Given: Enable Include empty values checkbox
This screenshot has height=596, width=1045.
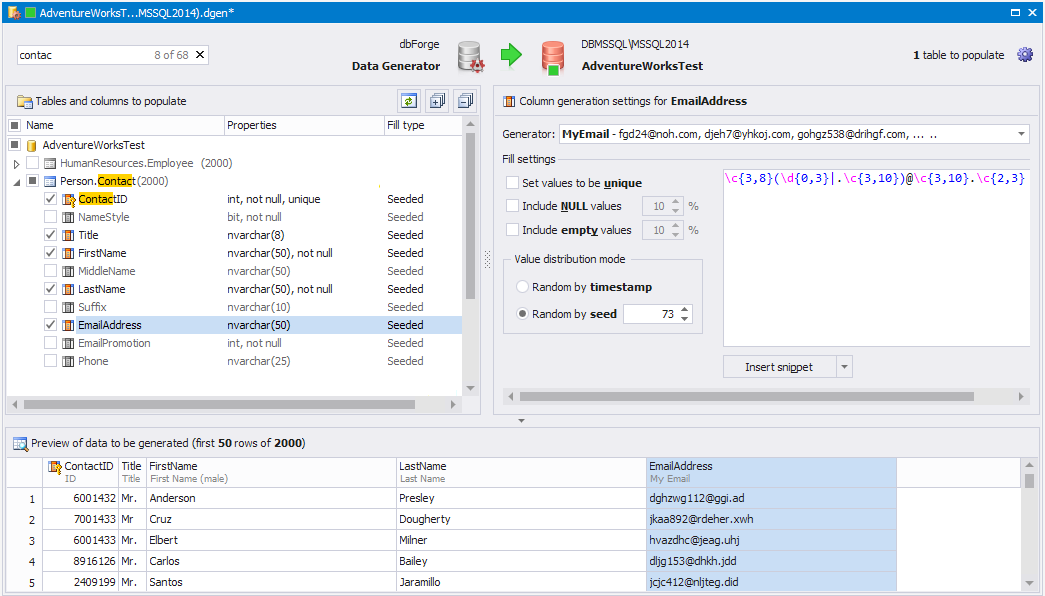Looking at the screenshot, I should pos(513,230).
